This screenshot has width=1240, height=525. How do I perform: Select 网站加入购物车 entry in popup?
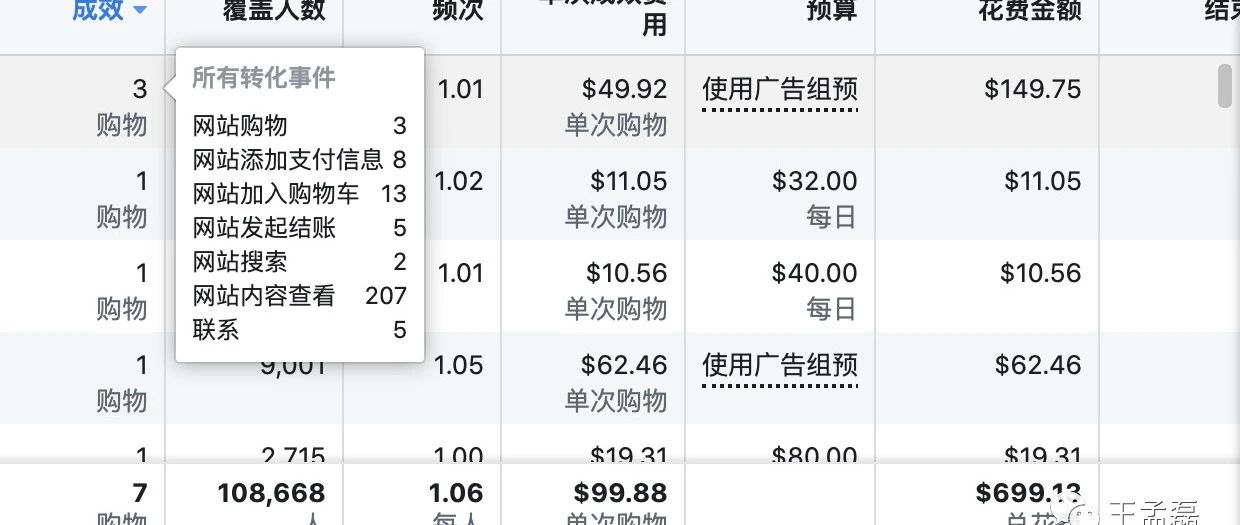tap(300, 193)
